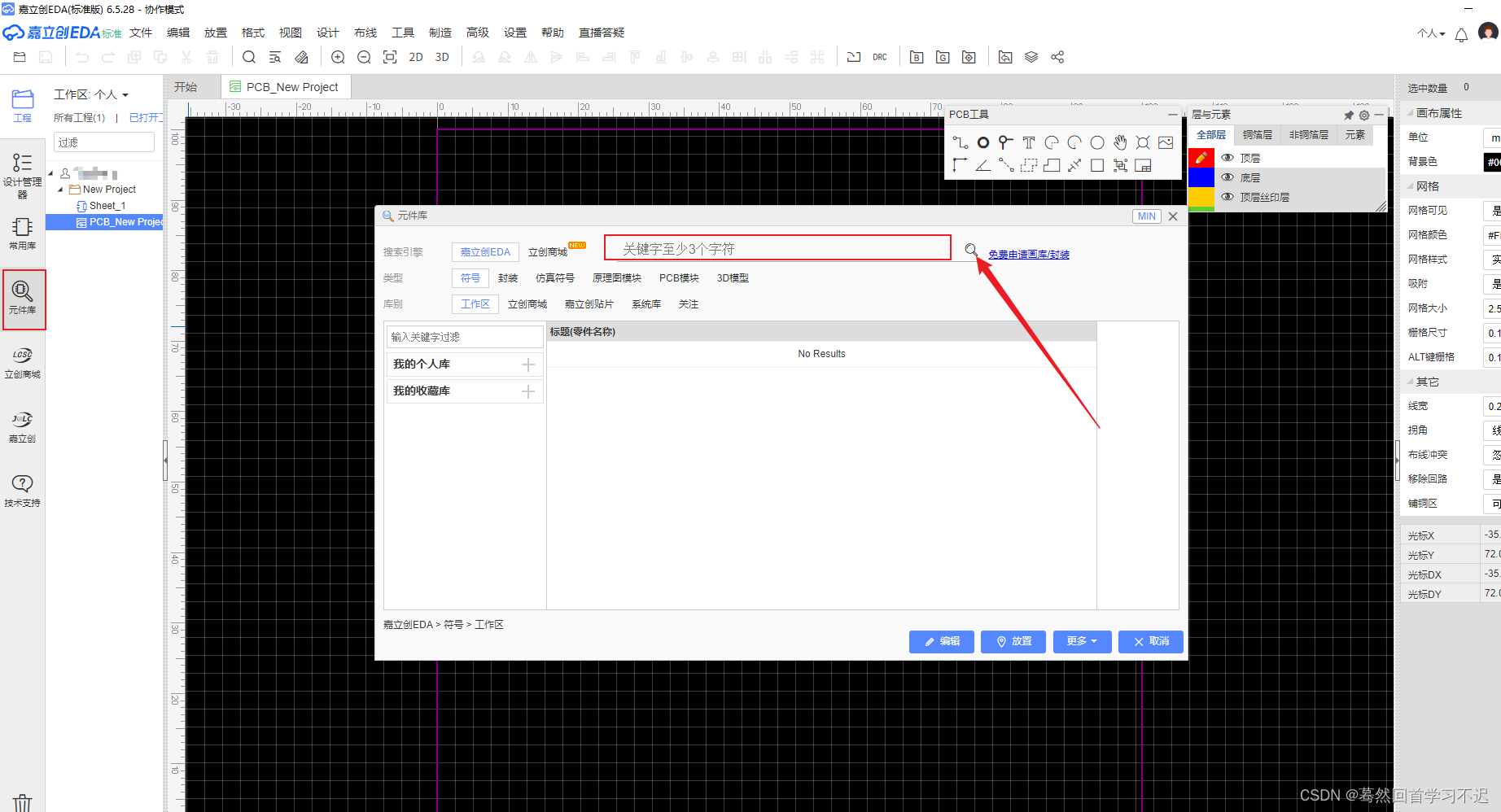Open the 元件库 sidebar panel
The height and width of the screenshot is (812, 1501).
point(23,298)
